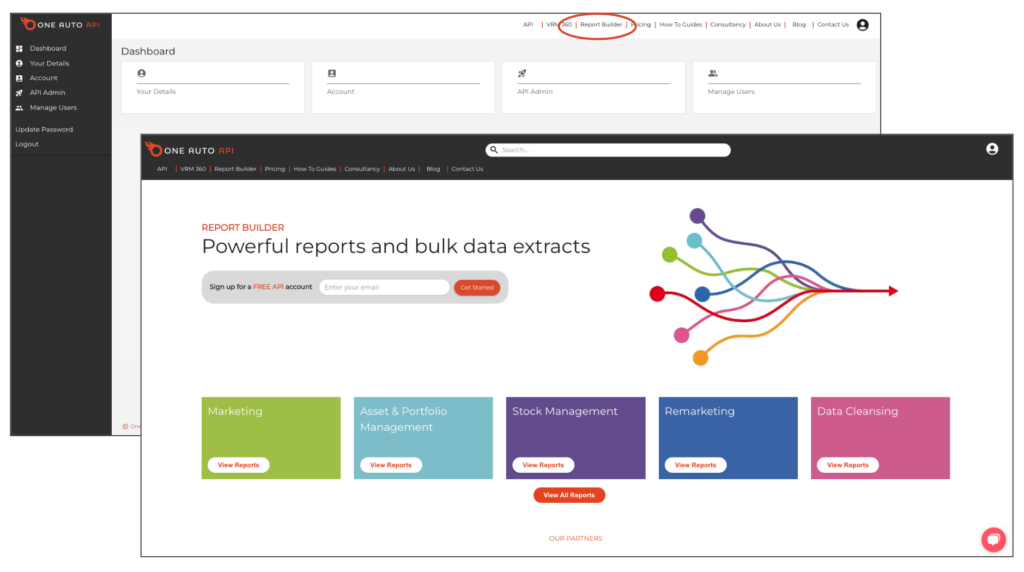1024x572 pixels.
Task: Open Consultancy in dashboard top nav
Action: tap(728, 25)
